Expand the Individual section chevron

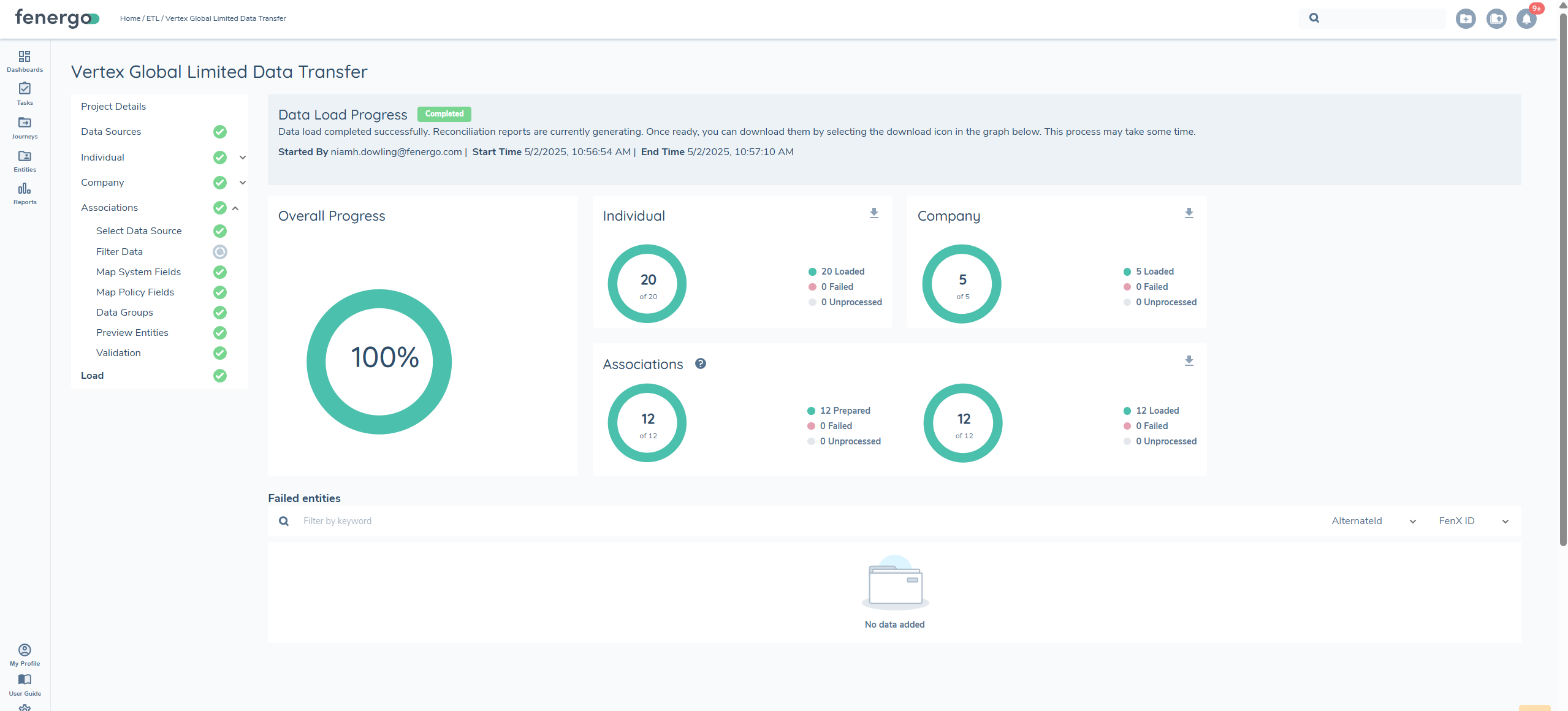pos(243,158)
